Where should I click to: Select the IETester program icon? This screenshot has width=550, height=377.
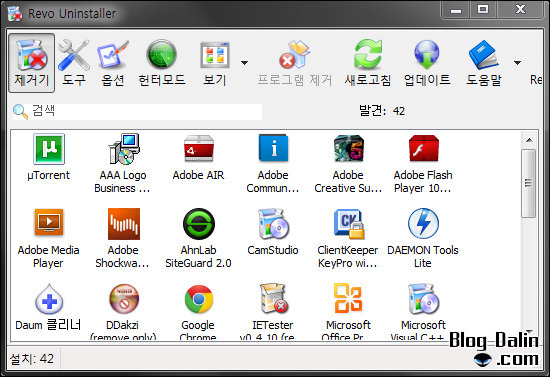(x=274, y=299)
